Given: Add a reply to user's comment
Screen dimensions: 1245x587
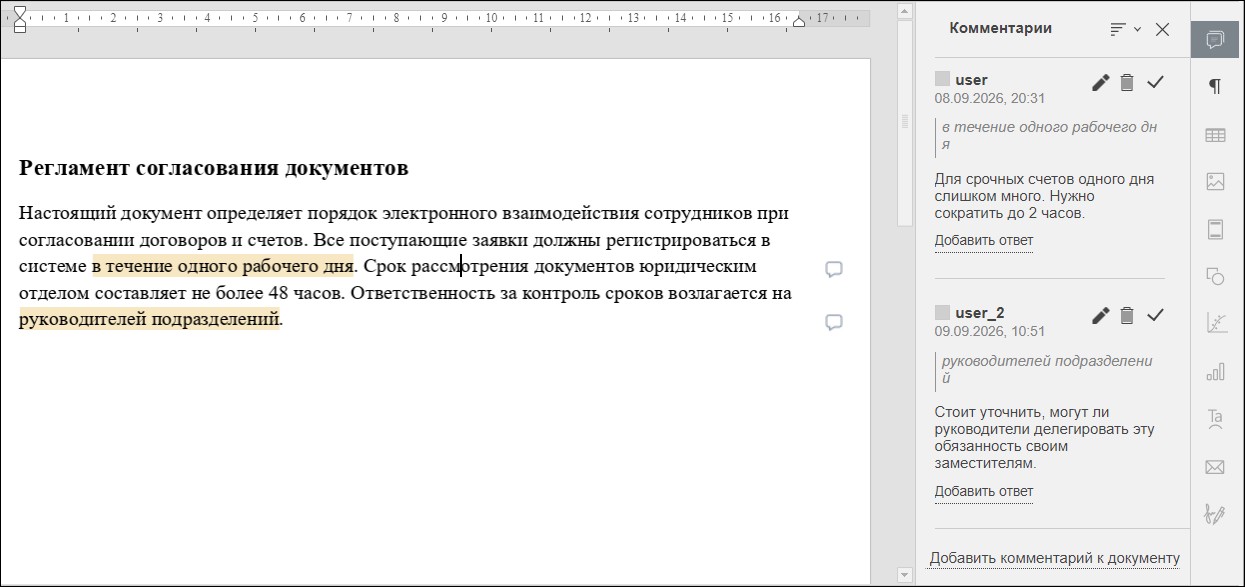Looking at the screenshot, I should point(984,241).
